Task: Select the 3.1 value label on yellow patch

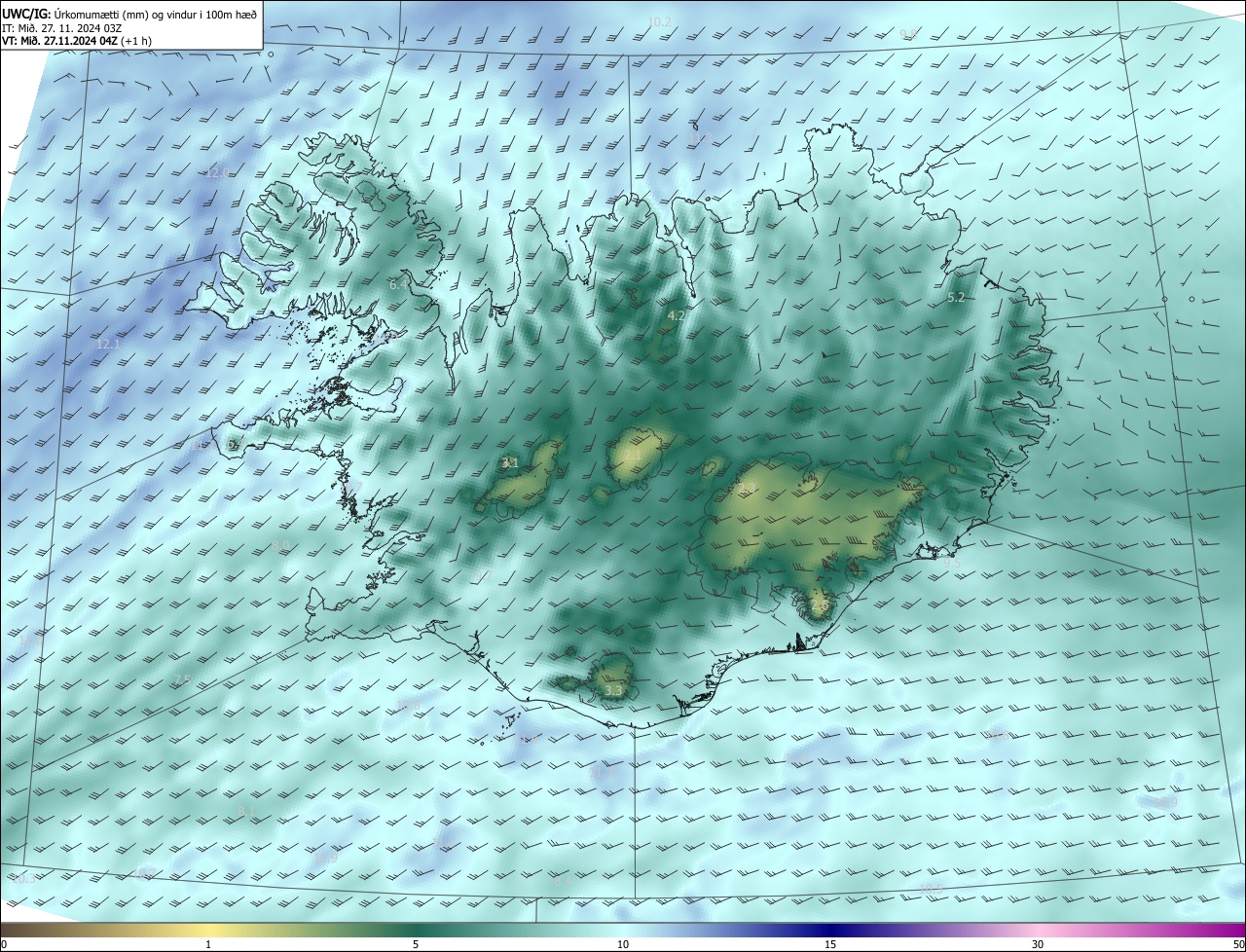Action: (x=509, y=462)
